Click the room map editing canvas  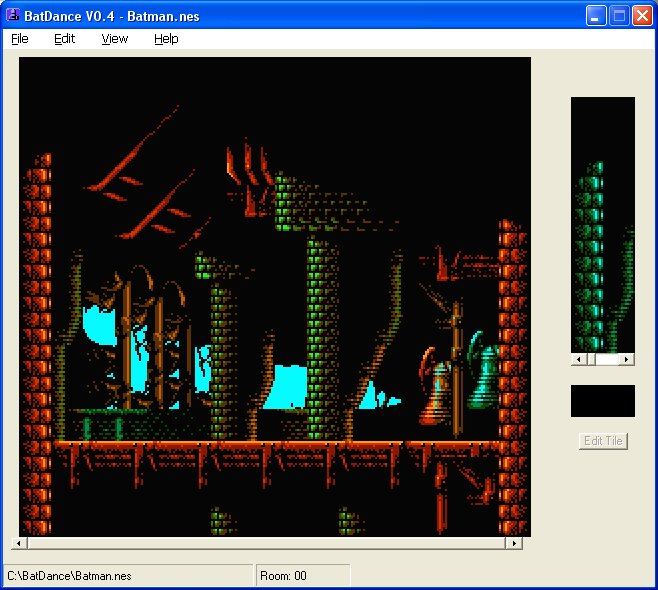(275, 297)
